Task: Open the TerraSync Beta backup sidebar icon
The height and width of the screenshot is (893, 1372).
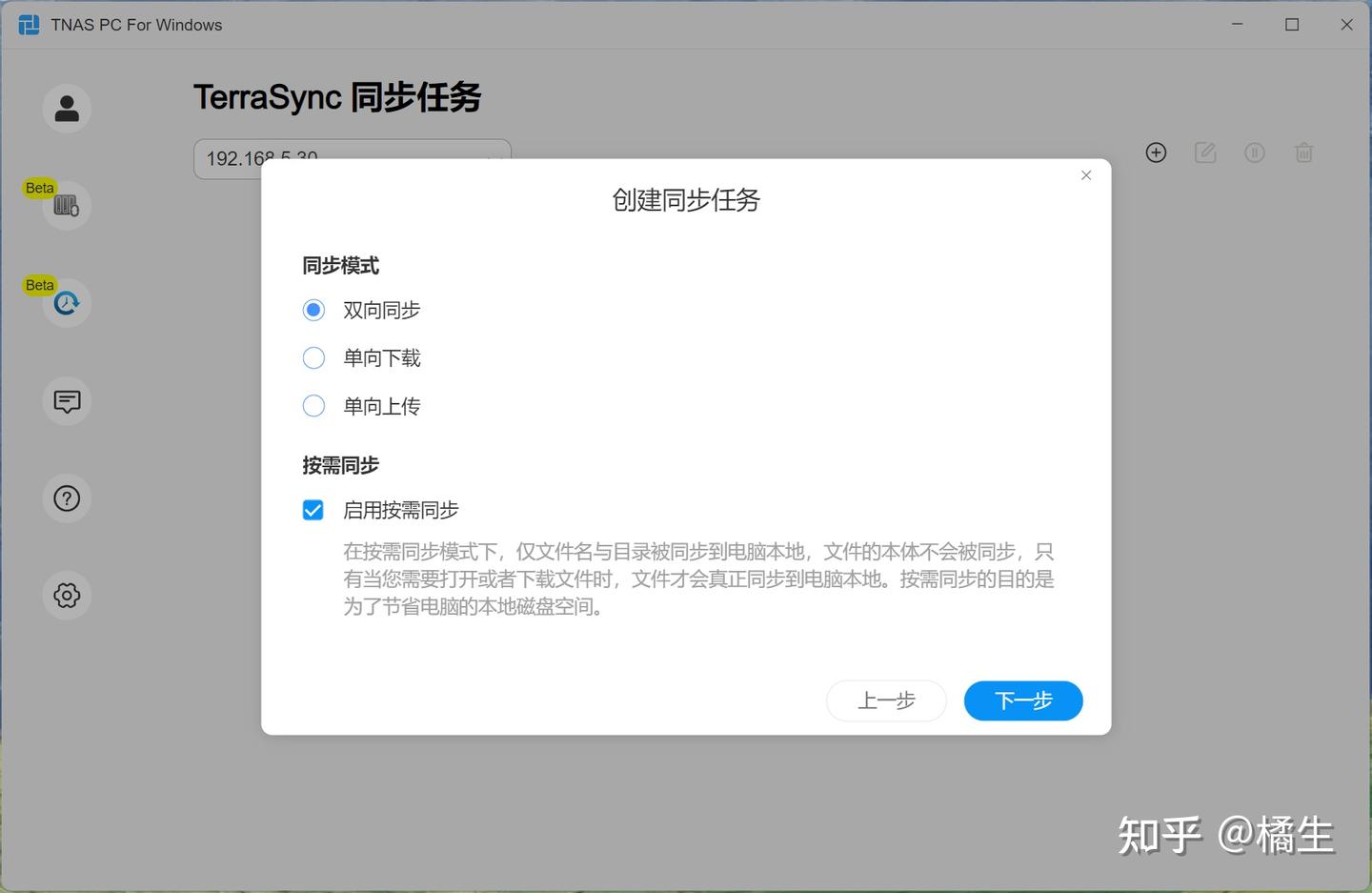Action: pos(66,302)
